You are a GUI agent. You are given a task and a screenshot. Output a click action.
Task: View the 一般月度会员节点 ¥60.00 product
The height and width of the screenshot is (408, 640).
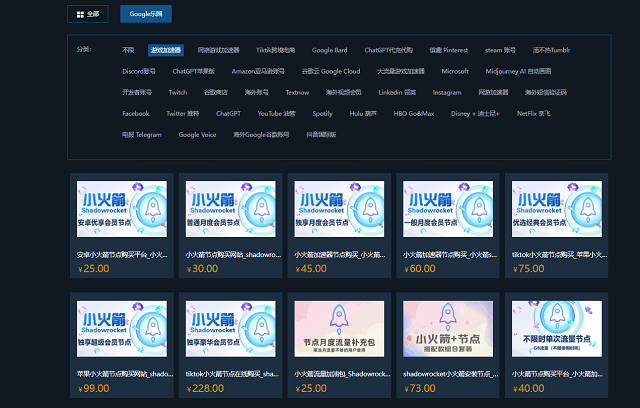[446, 209]
